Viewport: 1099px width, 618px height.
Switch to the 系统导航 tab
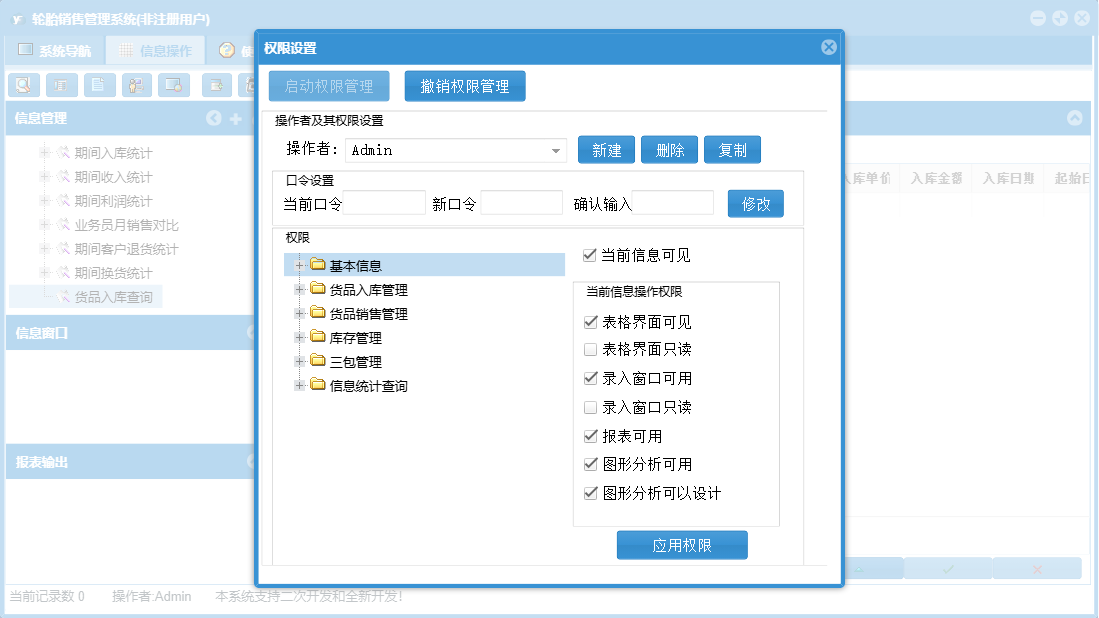click(55, 50)
